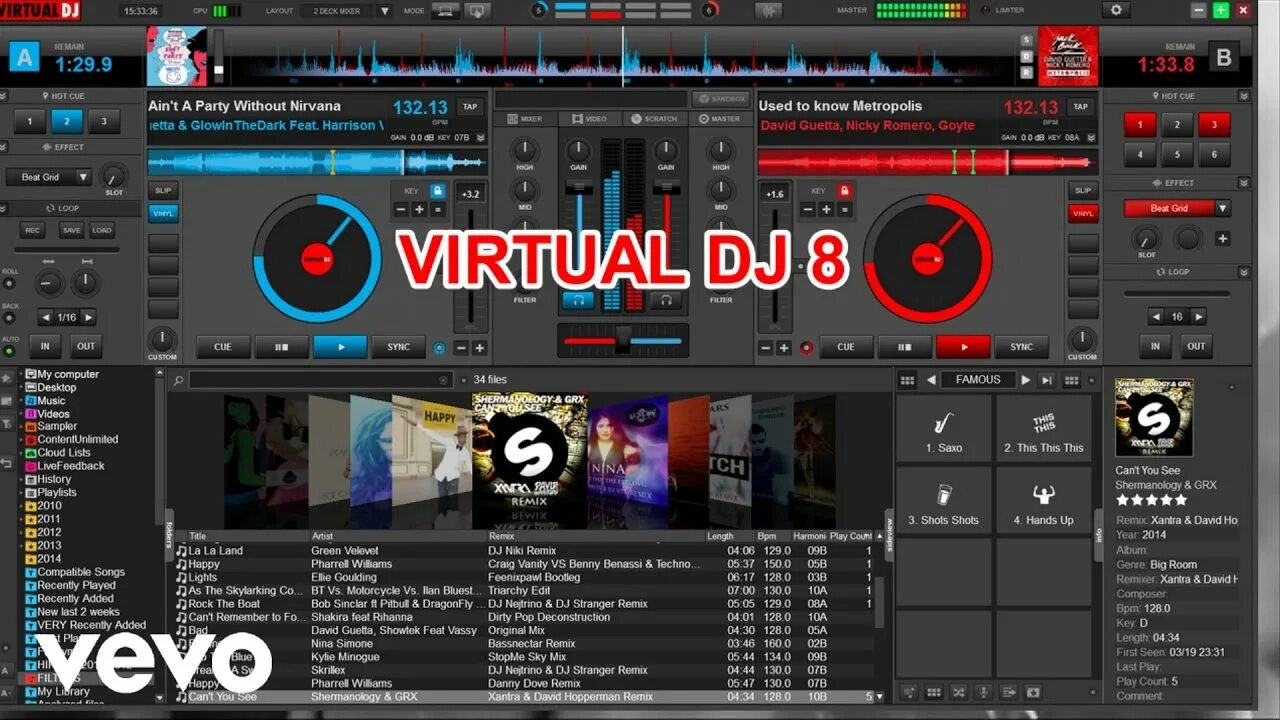Collapse deck B LOOP panel
1280x720 pixels.
1244,272
